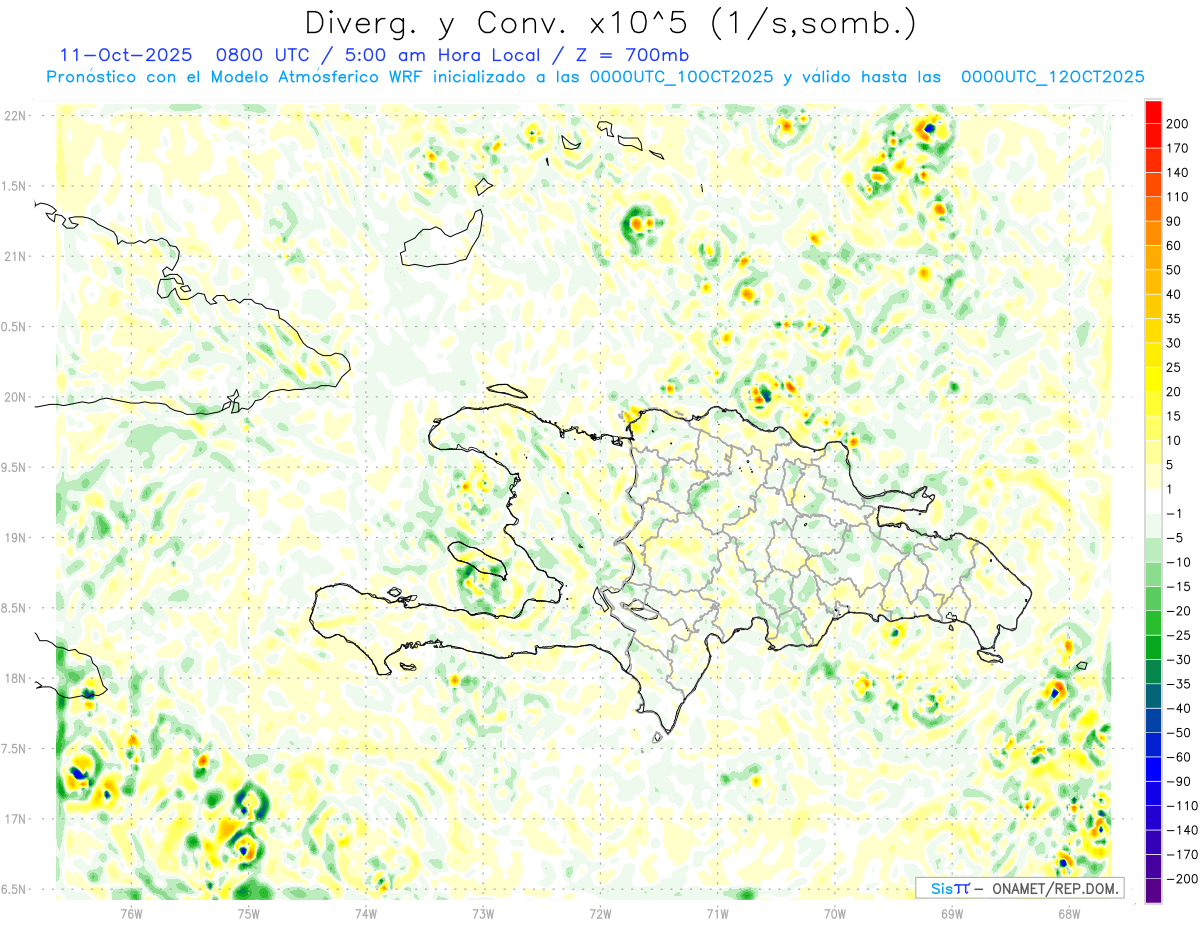This screenshot has width=1200, height=927.
Task: Click the -10 color scale value
Action: click(1180, 562)
